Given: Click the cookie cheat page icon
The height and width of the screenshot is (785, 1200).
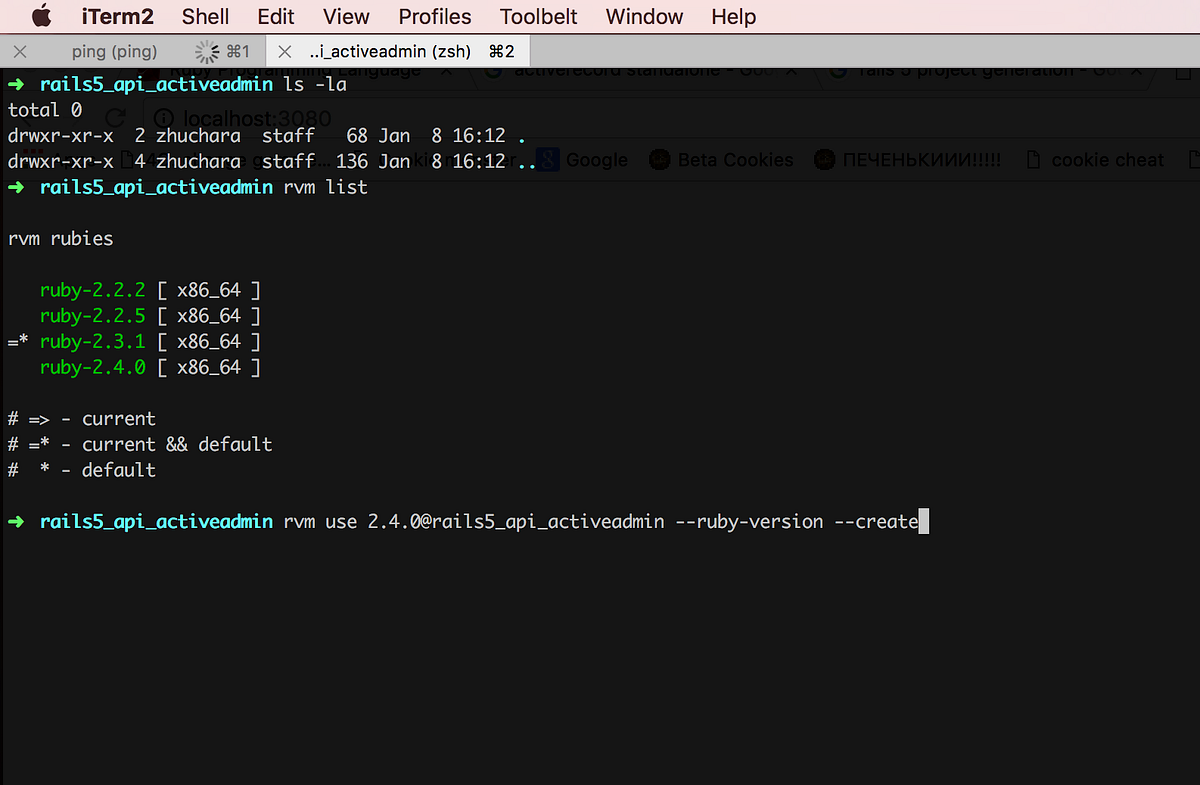Looking at the screenshot, I should tap(1035, 159).
